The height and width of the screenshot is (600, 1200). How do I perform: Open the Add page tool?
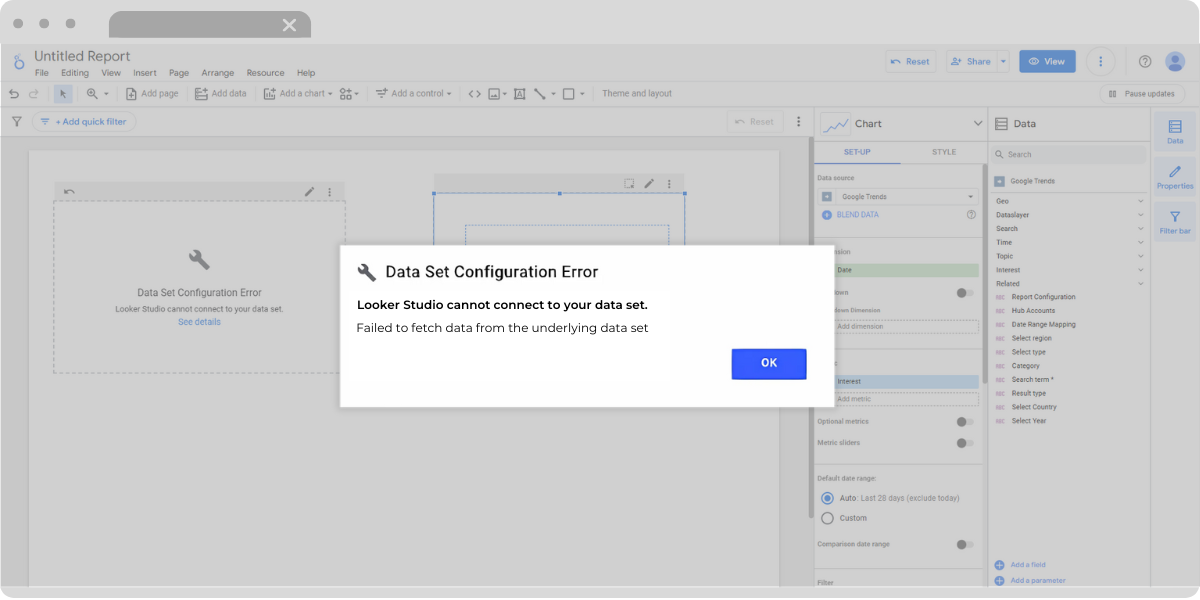(x=150, y=93)
